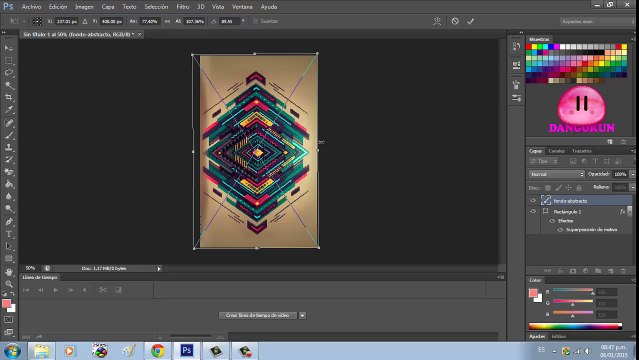
Task: Switch to warp mode icon
Action: pos(437,21)
